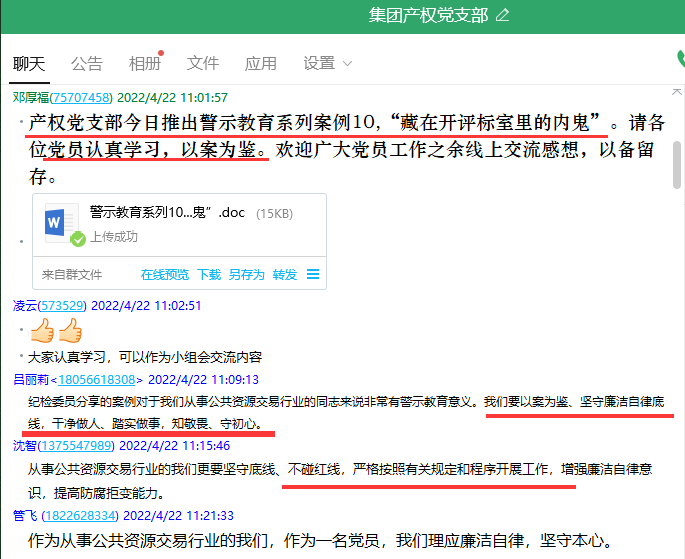
Task: Click the green phone call icon
Action: pyautogui.click(x=680, y=60)
